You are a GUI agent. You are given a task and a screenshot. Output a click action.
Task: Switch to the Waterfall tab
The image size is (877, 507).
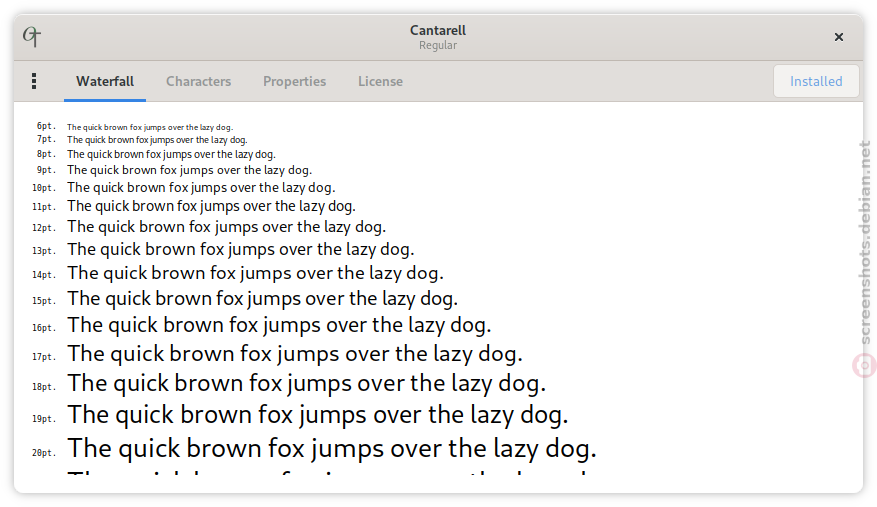105,81
